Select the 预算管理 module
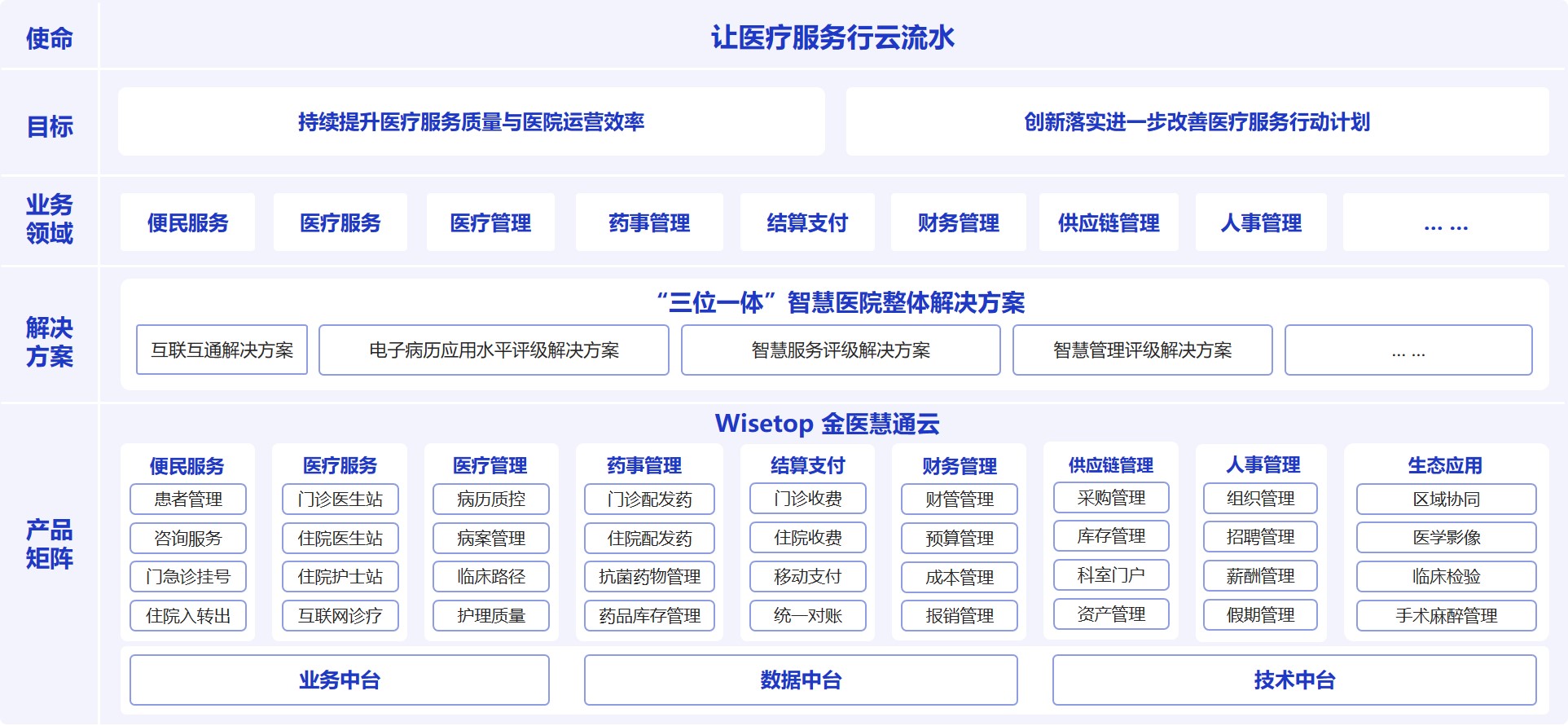Image resolution: width=1568 pixels, height=726 pixels. click(x=960, y=539)
